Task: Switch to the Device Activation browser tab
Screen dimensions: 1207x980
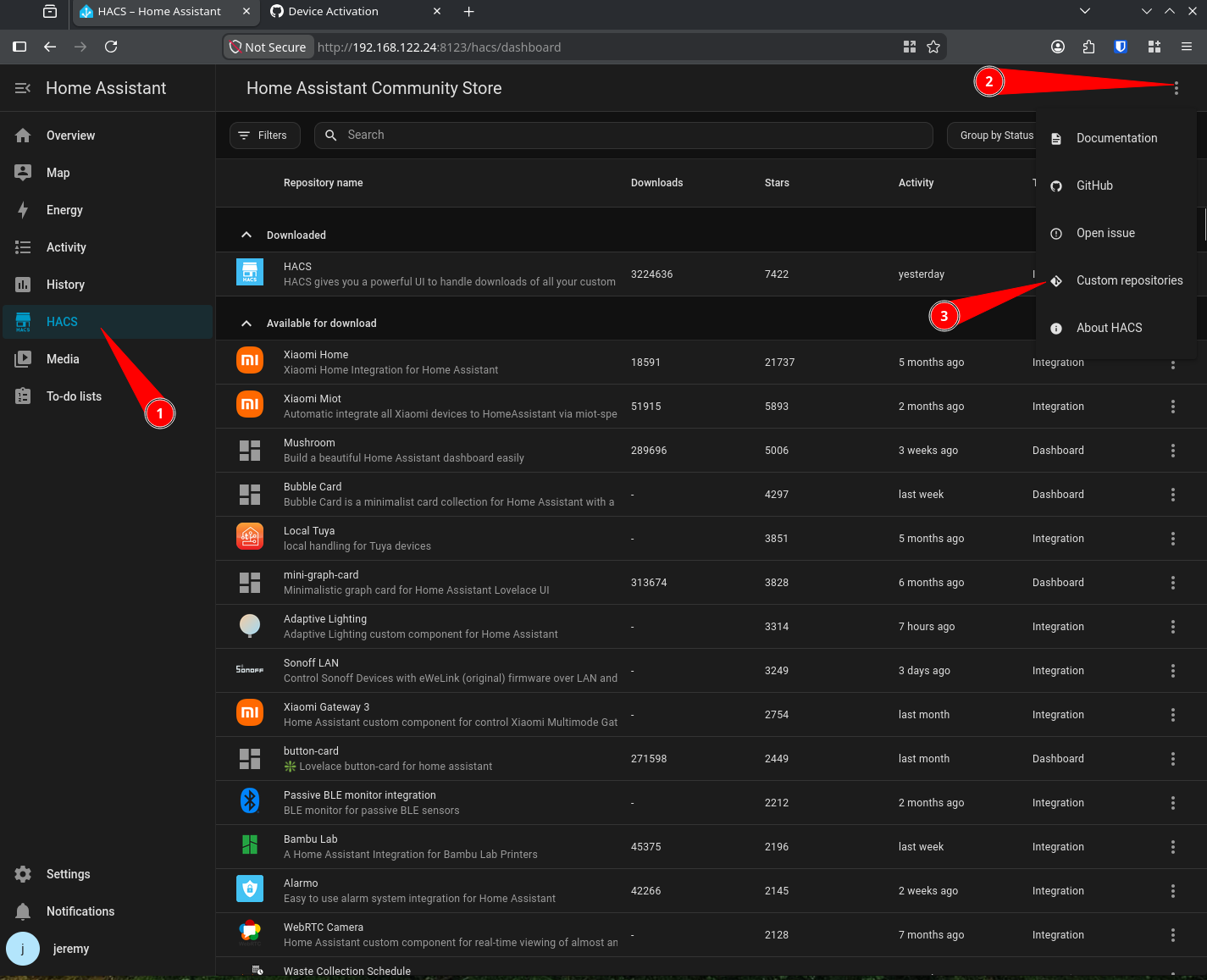Action: [356, 12]
